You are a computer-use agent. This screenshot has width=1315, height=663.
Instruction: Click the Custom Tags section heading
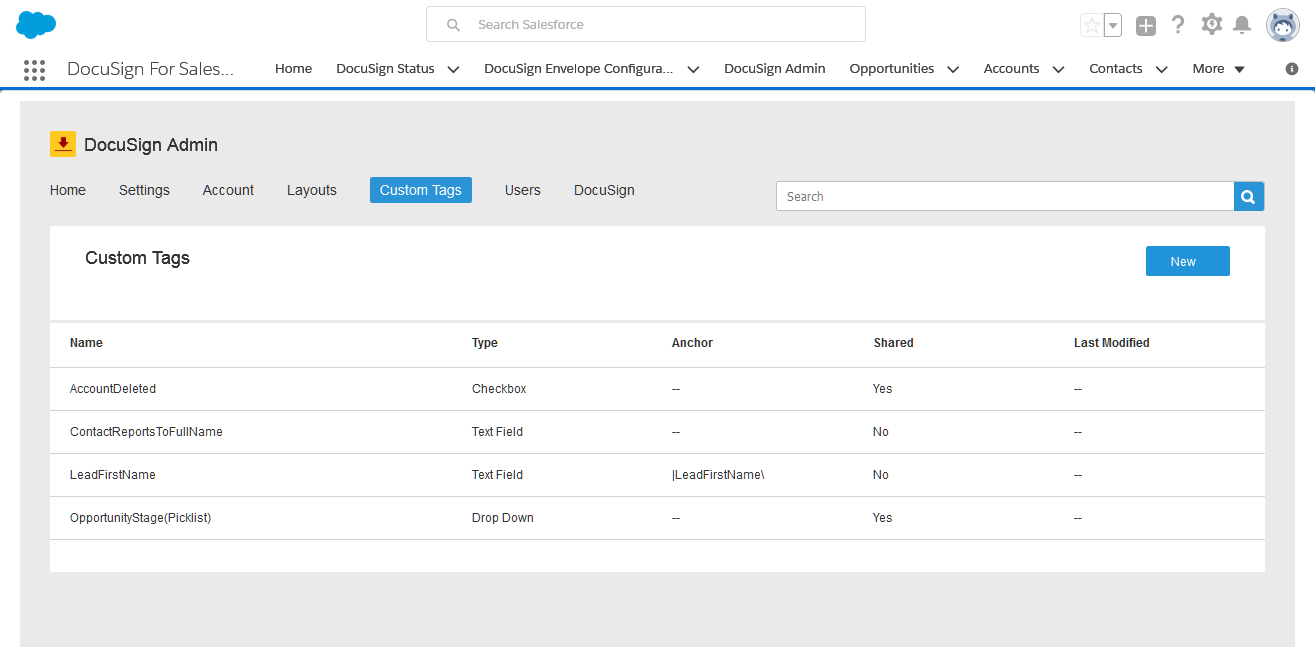click(x=137, y=258)
